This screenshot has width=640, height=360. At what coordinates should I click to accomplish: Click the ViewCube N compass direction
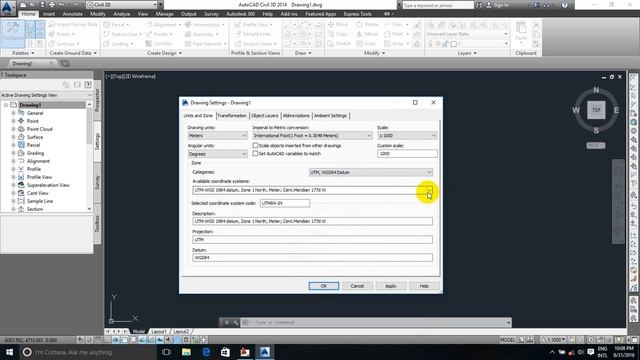[596, 90]
